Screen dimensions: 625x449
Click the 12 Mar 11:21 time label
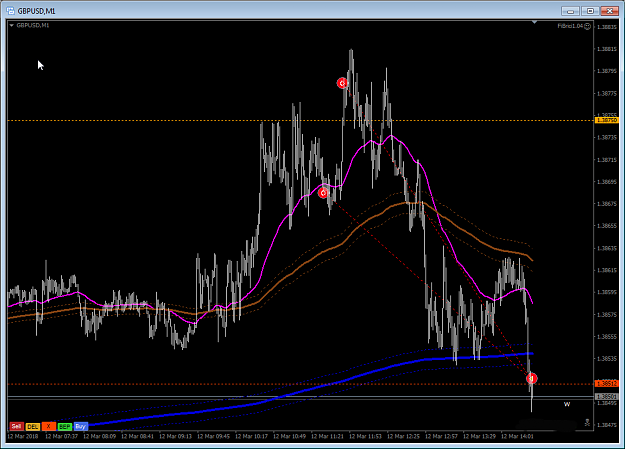pyautogui.click(x=327, y=436)
